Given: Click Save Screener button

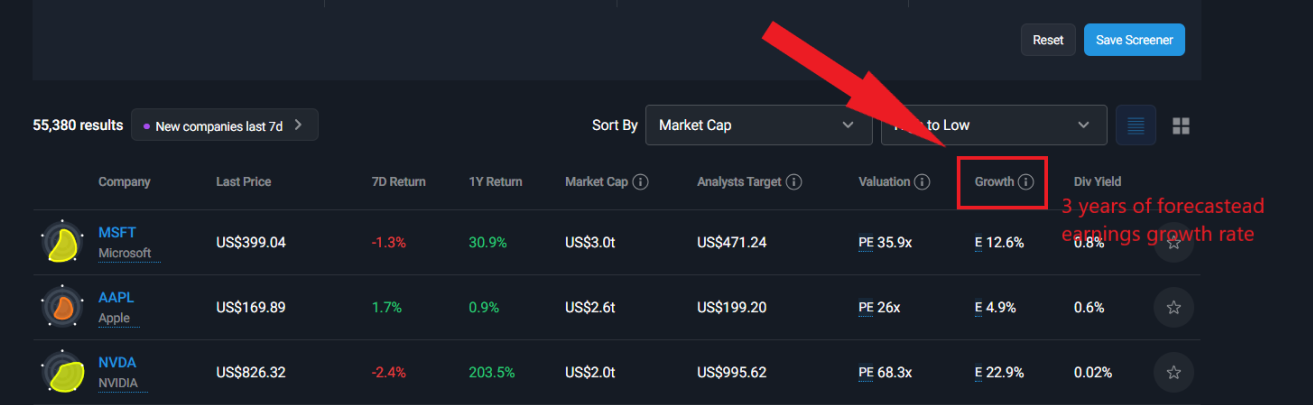Looking at the screenshot, I should point(1134,40).
